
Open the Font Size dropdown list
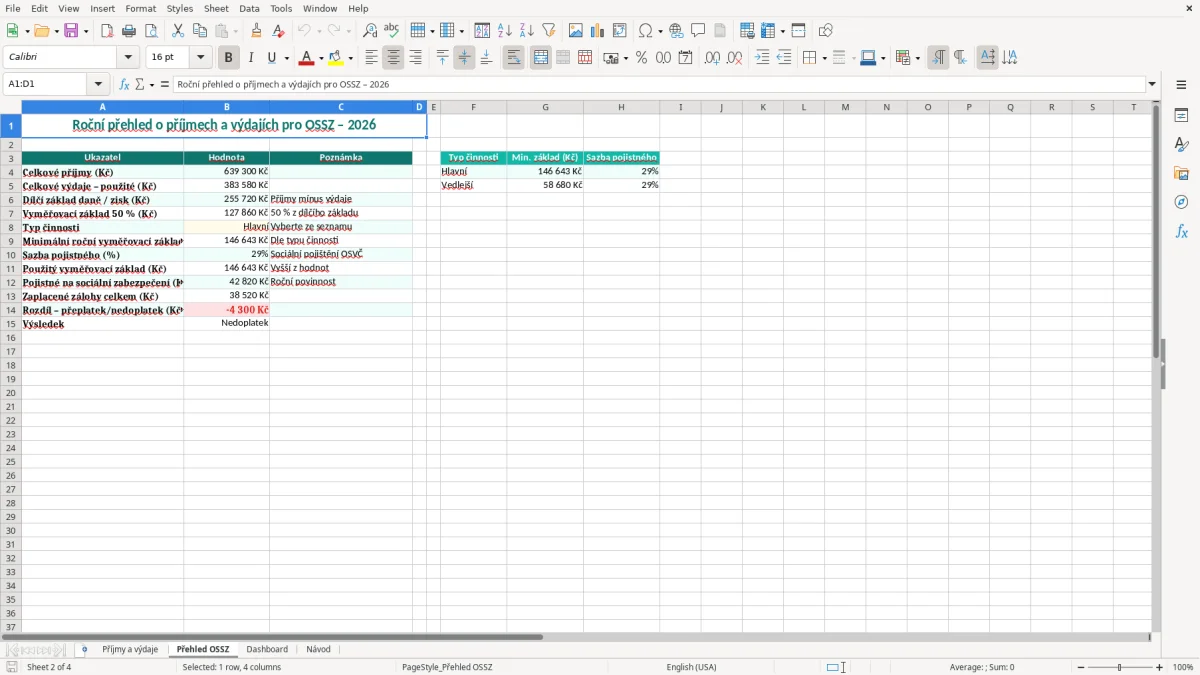pyautogui.click(x=201, y=58)
